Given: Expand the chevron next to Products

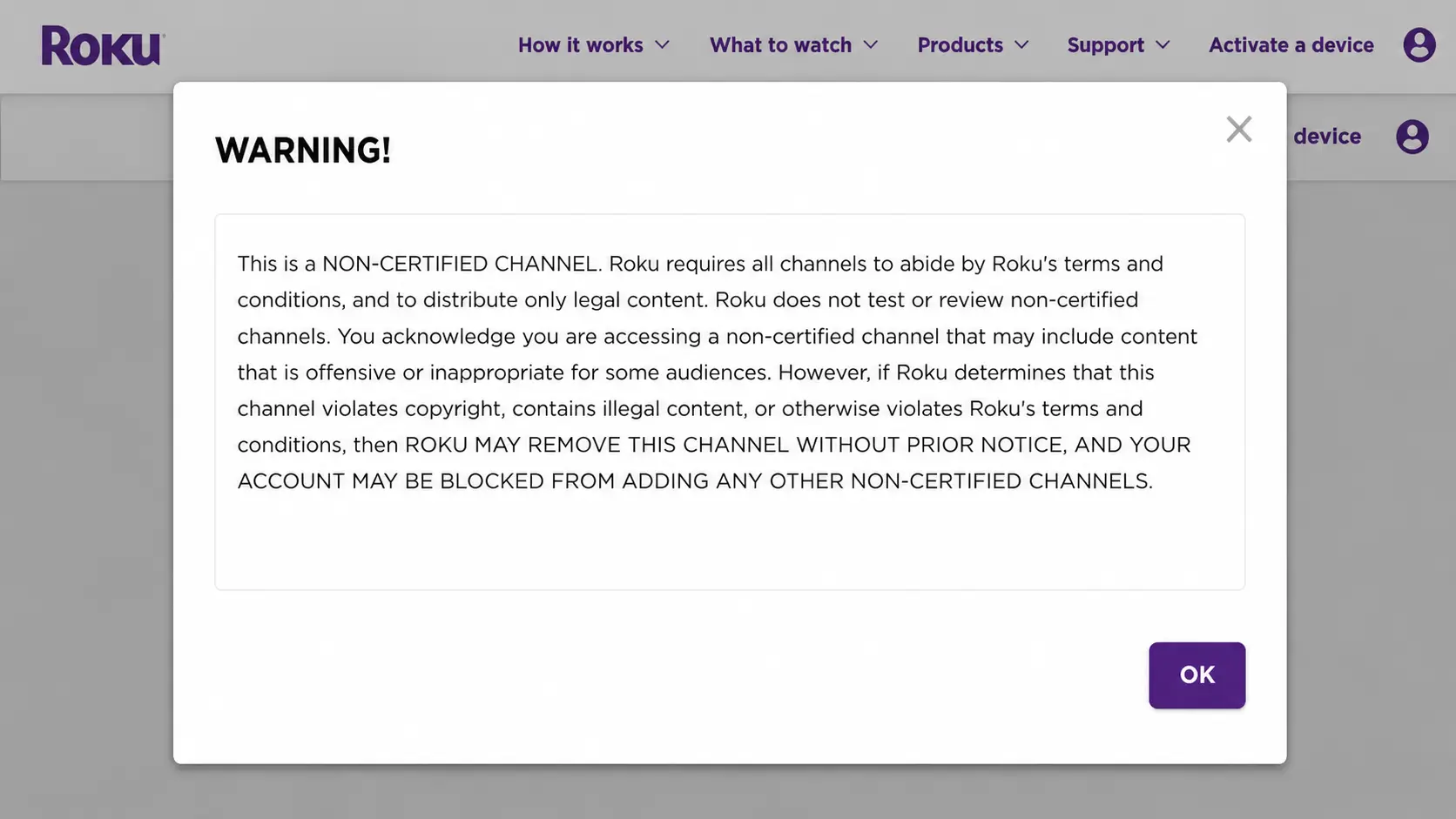Looking at the screenshot, I should pyautogui.click(x=1021, y=45).
